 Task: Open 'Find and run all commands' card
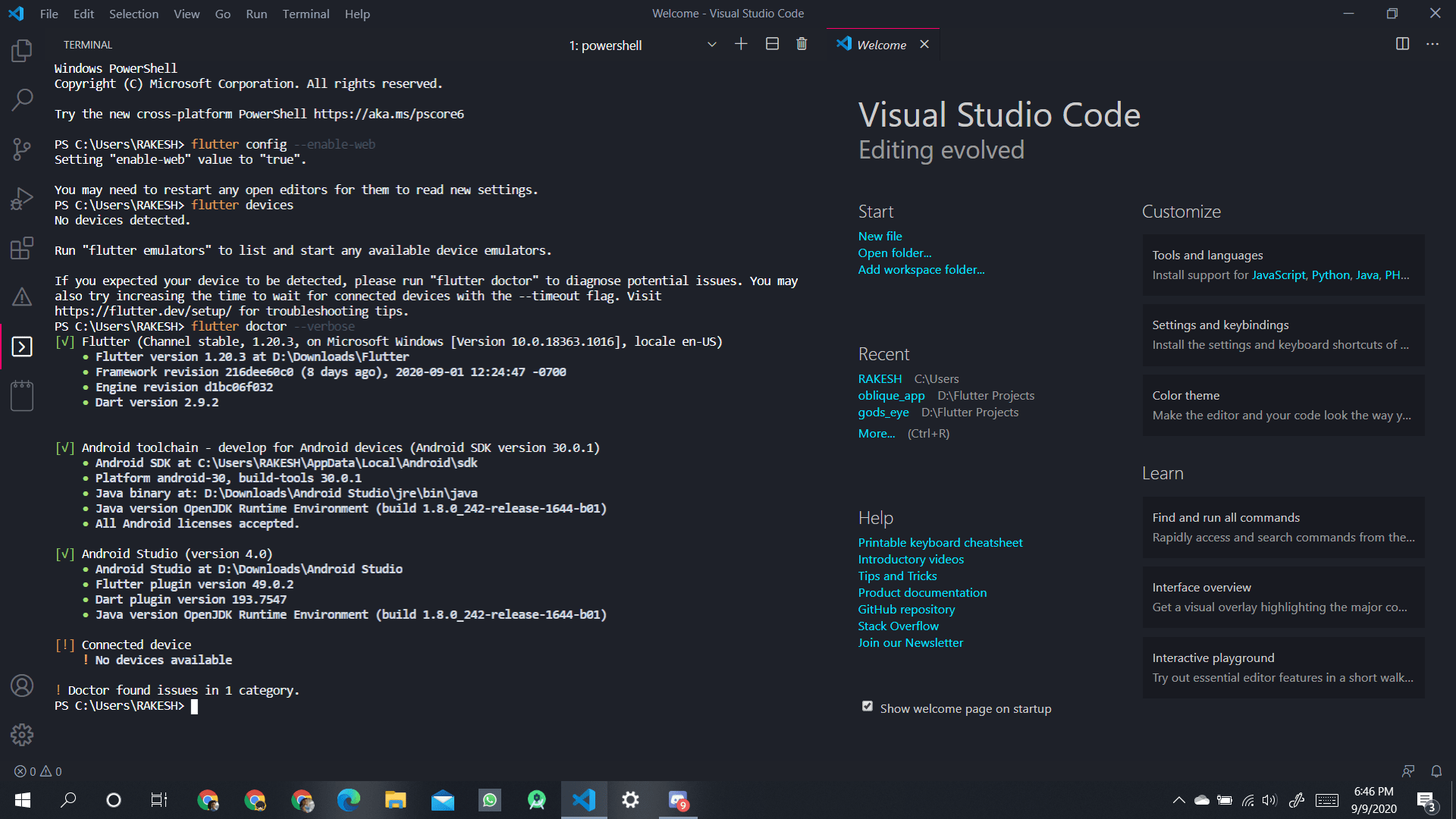1283,528
